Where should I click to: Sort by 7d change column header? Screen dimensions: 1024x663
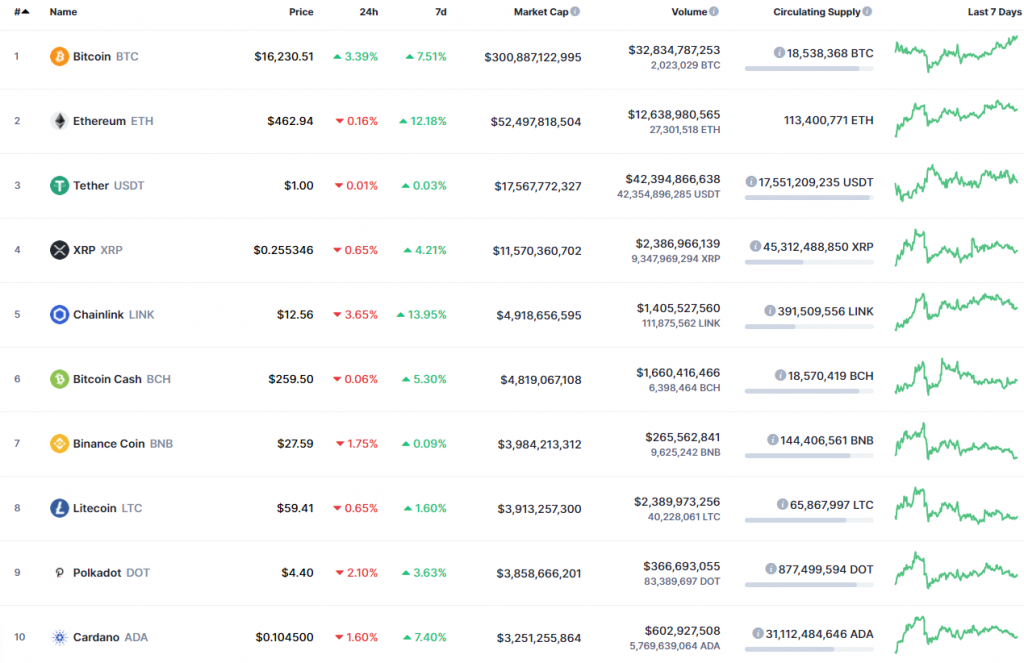click(x=441, y=12)
